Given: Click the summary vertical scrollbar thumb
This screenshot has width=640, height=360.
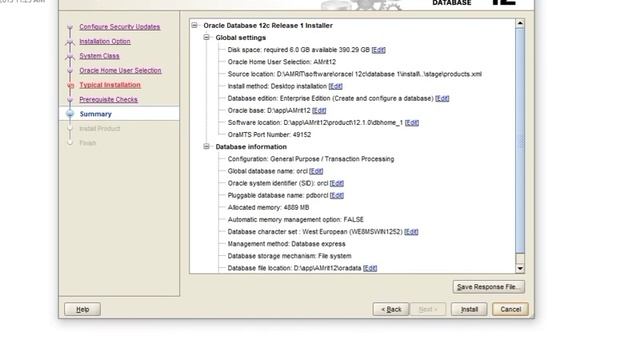Looking at the screenshot, I should pos(520,140).
